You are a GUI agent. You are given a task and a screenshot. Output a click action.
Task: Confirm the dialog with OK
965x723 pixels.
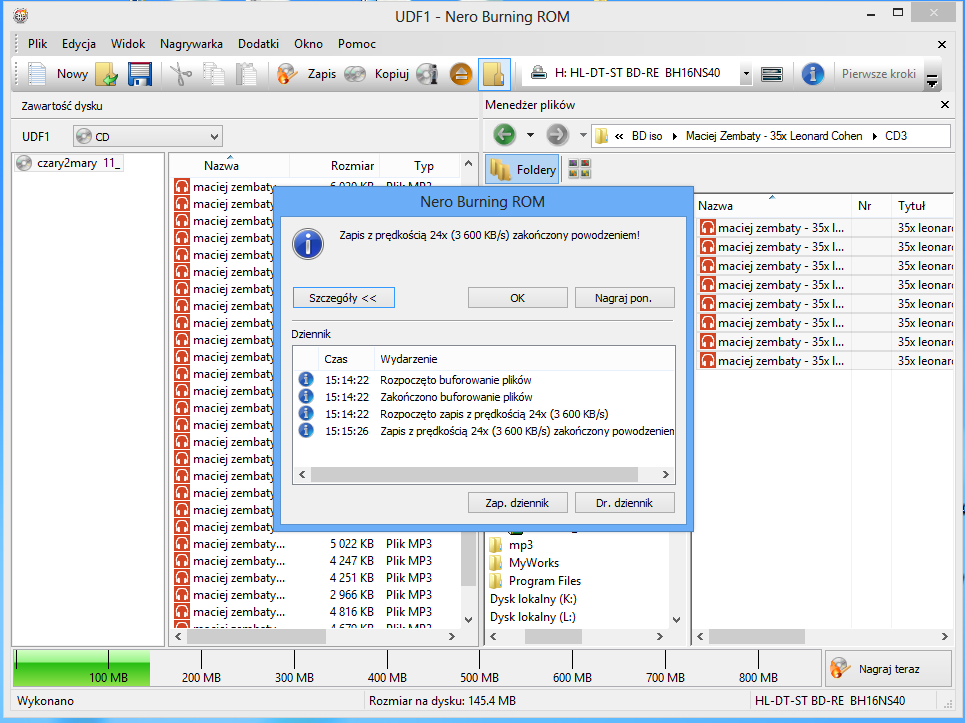(x=518, y=298)
